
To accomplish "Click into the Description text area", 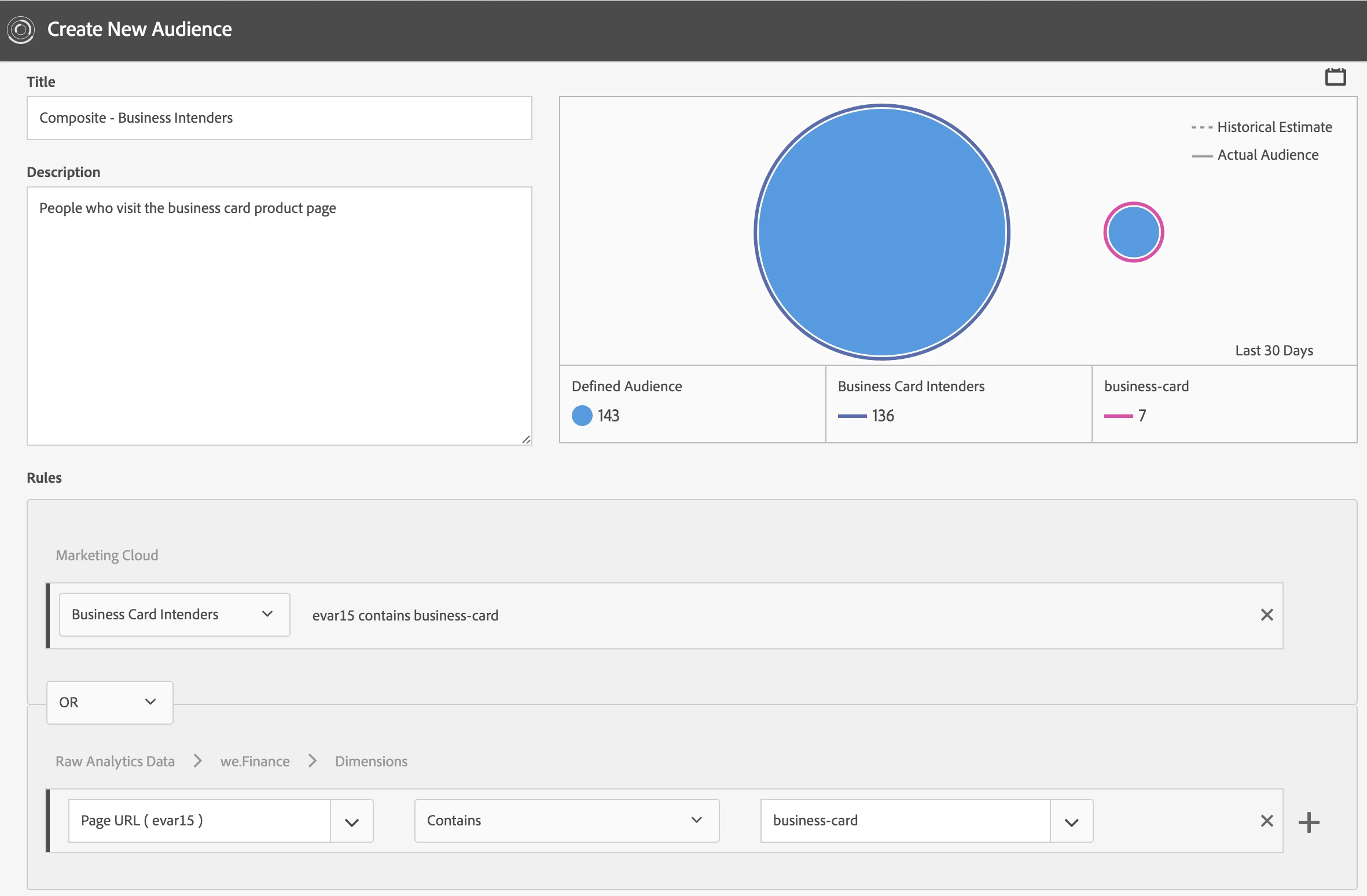I will 279,315.
